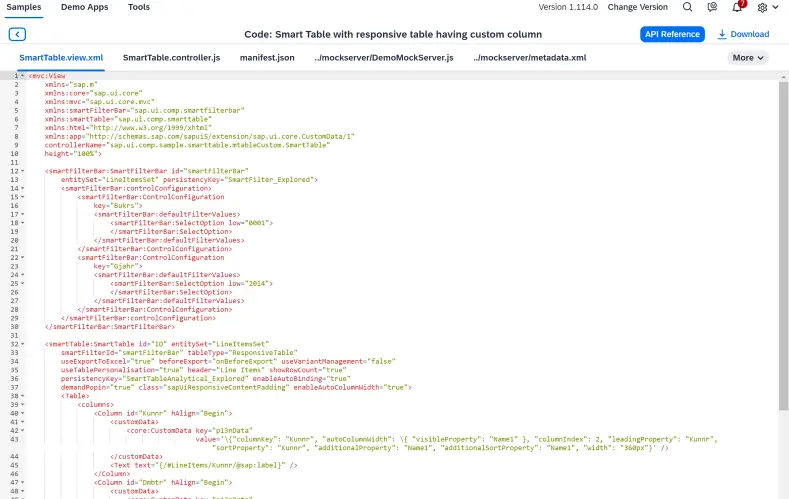Click the vertical scrollbar thumb of code editor
The width and height of the screenshot is (789, 499).
[783, 245]
